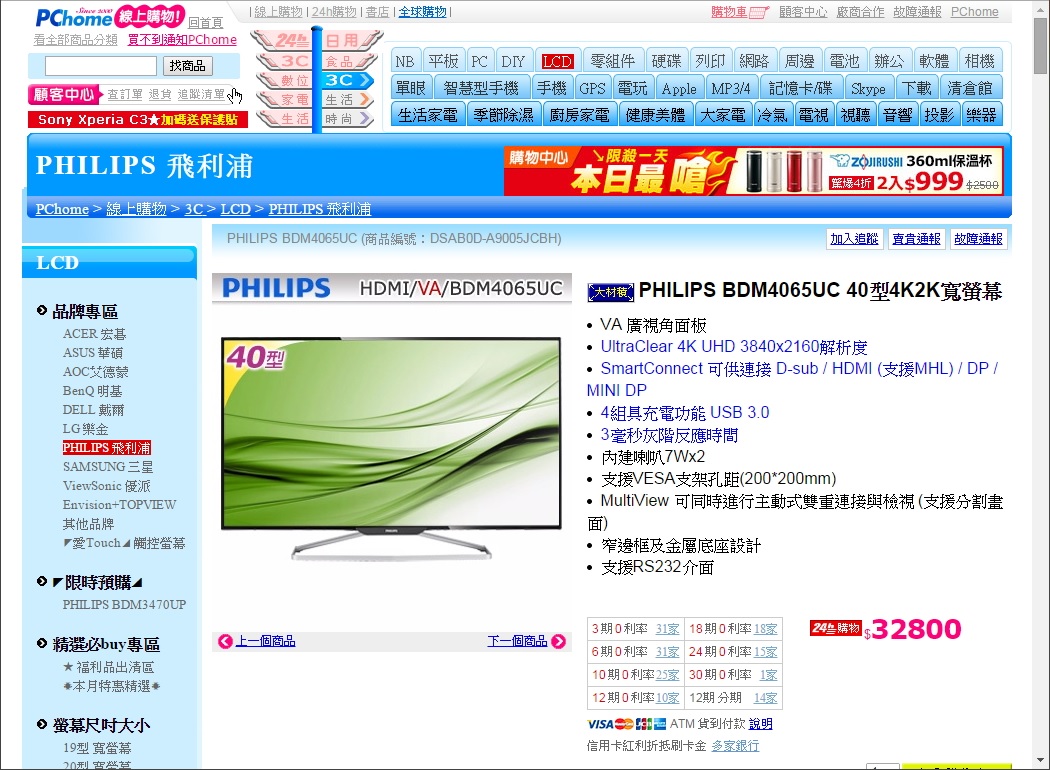Screen dimensions: 1050x770
Task: Click 4組具充電功能 USB 3.0 link
Action: [685, 412]
